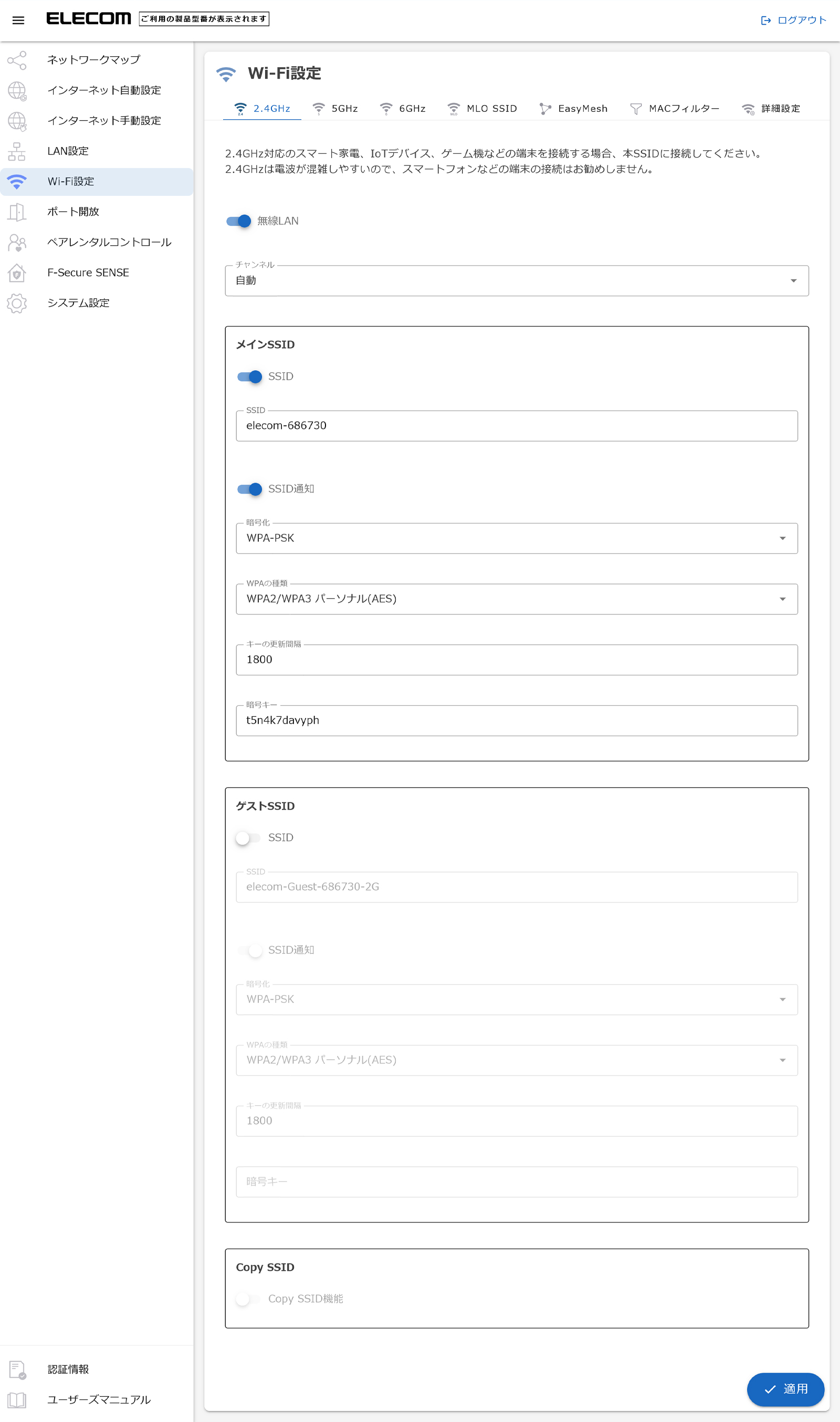The image size is (840, 1422).
Task: Click the main 暗号キー input field
Action: [x=516, y=720]
